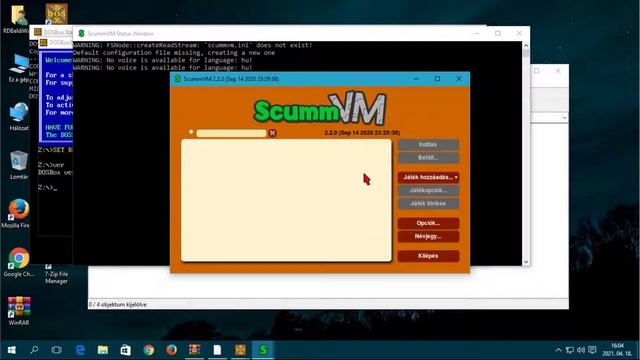The width and height of the screenshot is (640, 360).
Task: Open Microsoft Store from taskbar
Action: point(126,350)
